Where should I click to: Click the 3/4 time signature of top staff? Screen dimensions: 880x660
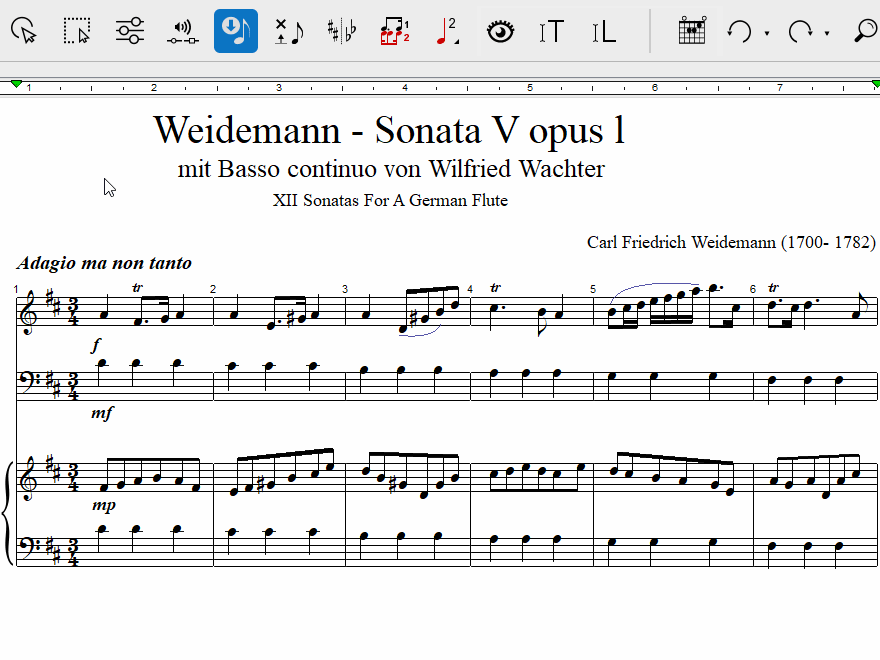pos(73,311)
